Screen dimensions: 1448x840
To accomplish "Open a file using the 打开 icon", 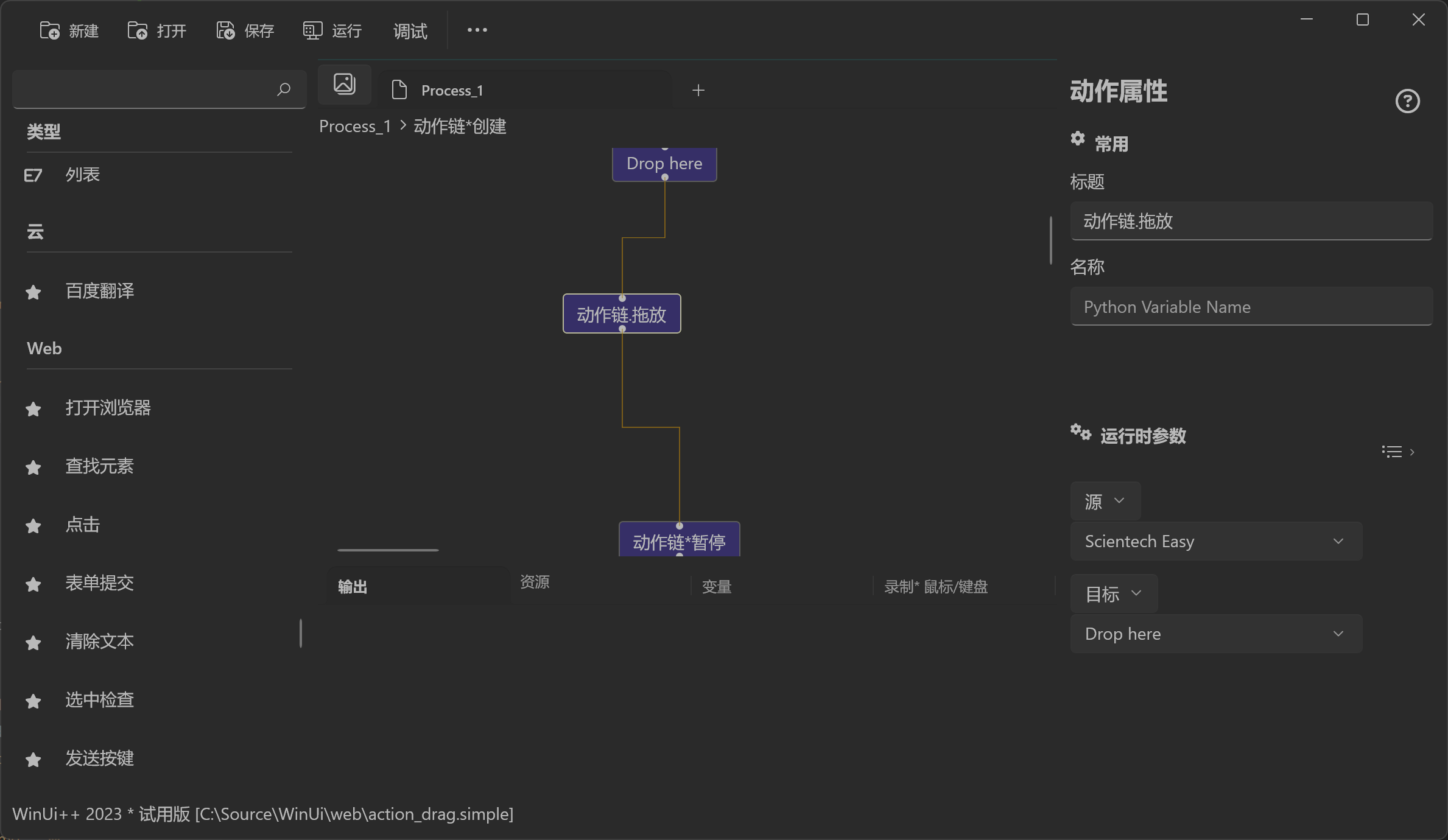I will click(x=138, y=30).
